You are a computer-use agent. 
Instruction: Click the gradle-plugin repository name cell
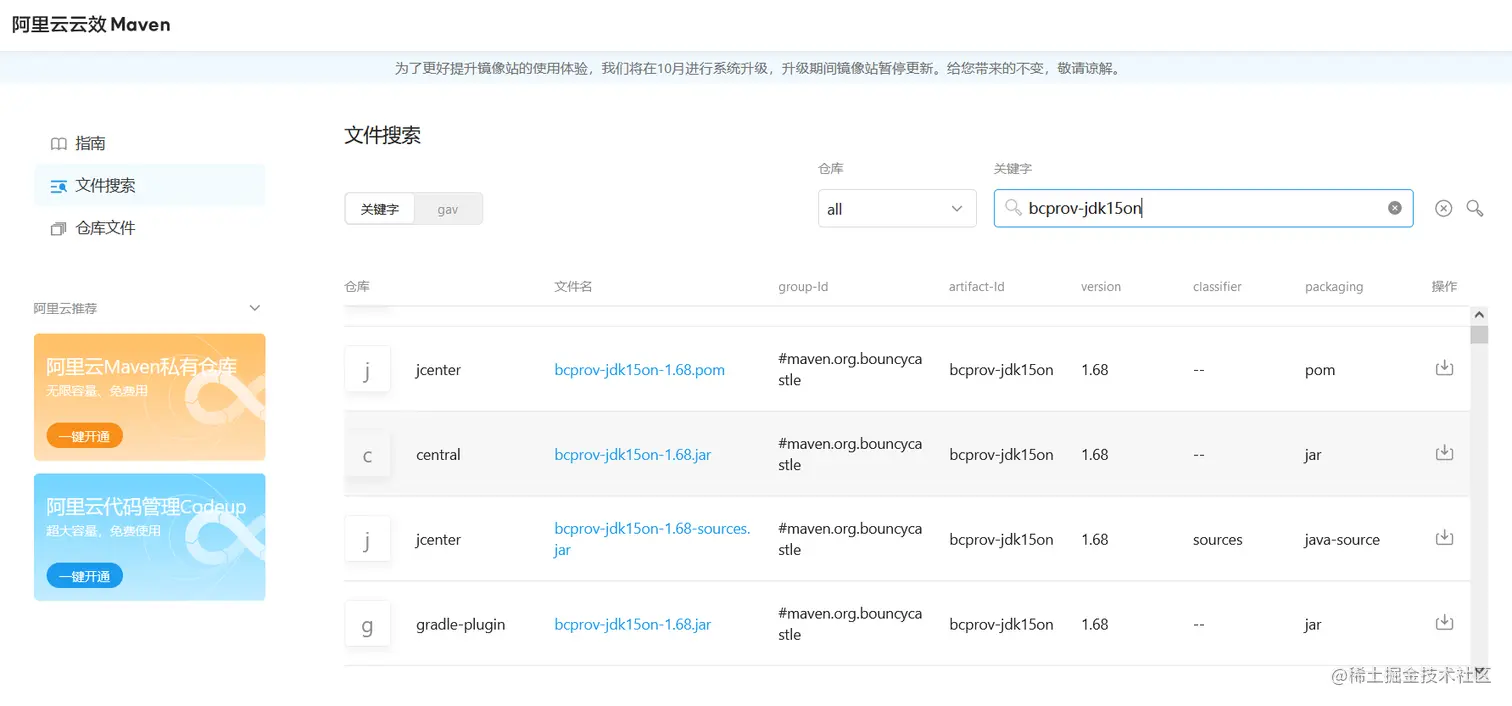[461, 625]
